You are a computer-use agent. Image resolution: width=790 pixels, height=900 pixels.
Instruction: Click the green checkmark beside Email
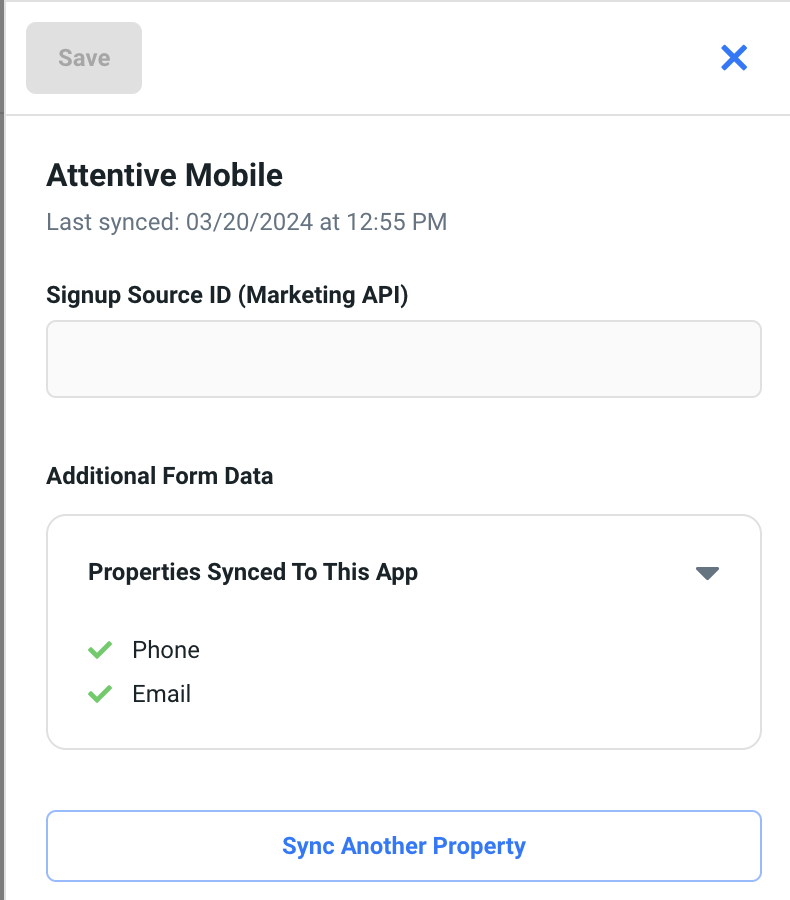pos(100,694)
